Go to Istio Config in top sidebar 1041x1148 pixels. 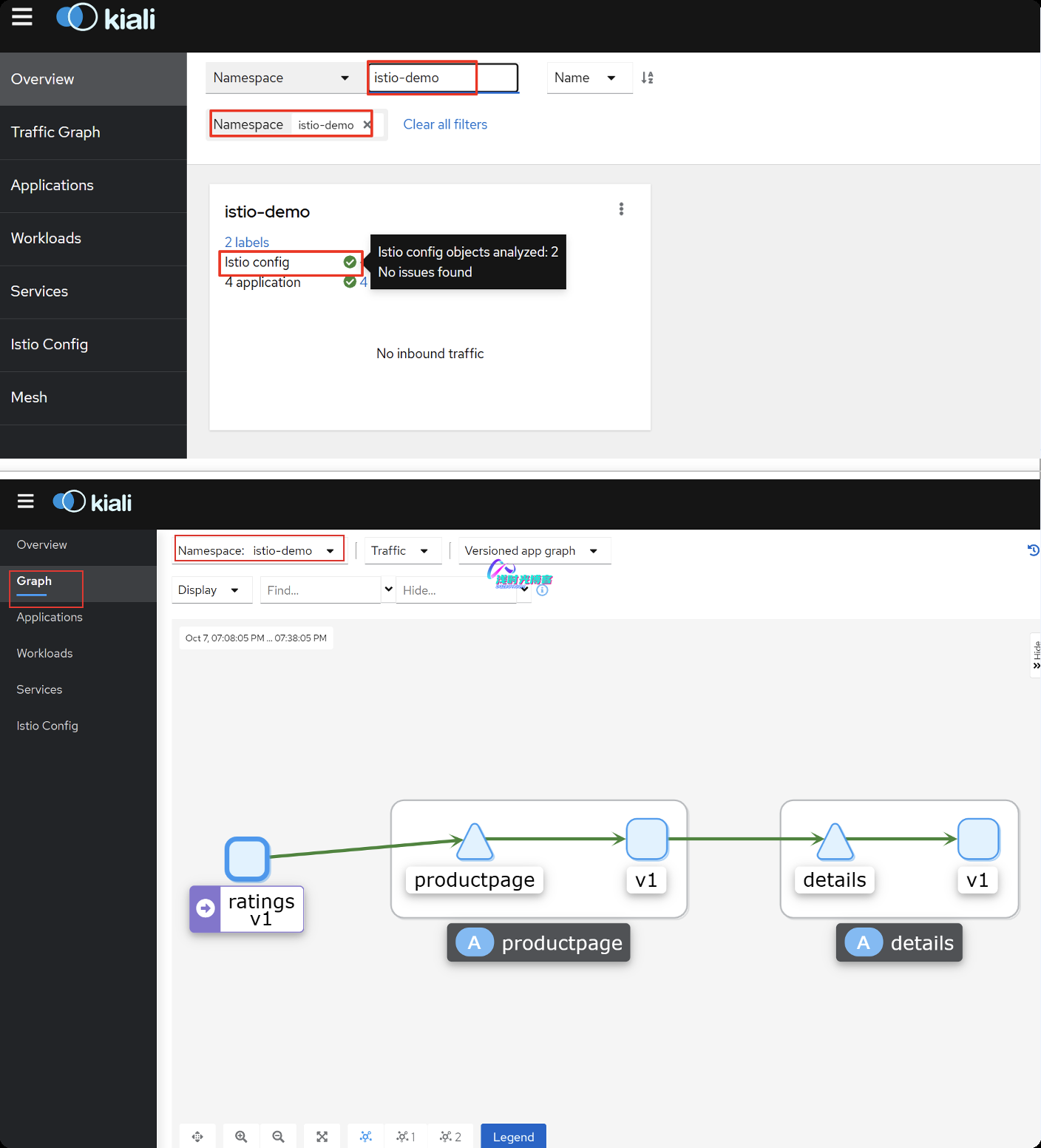50,345
